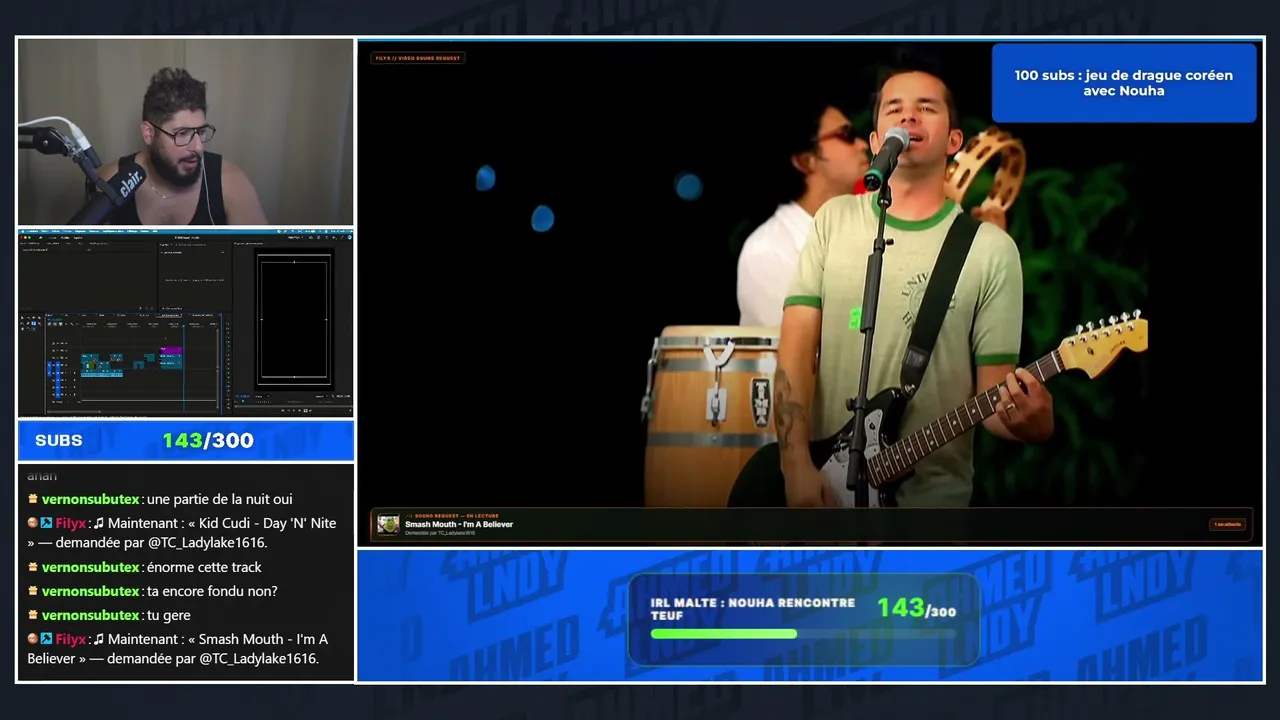Click the blue moderator badge on Filyx's Kid Cudi message
Viewport: 1280px width, 720px height.
click(x=46, y=523)
